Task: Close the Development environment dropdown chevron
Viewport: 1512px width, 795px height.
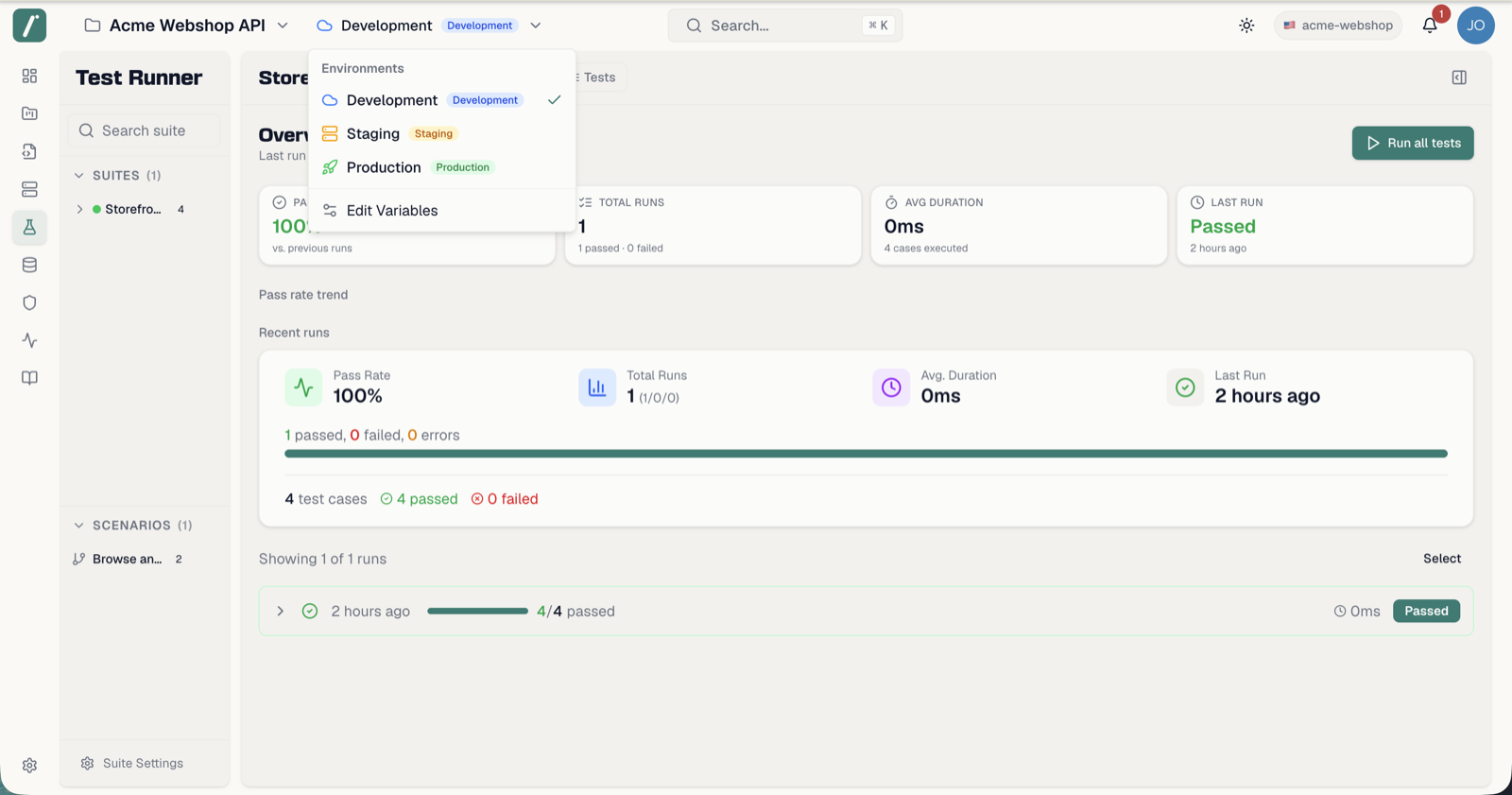Action: pyautogui.click(x=536, y=26)
